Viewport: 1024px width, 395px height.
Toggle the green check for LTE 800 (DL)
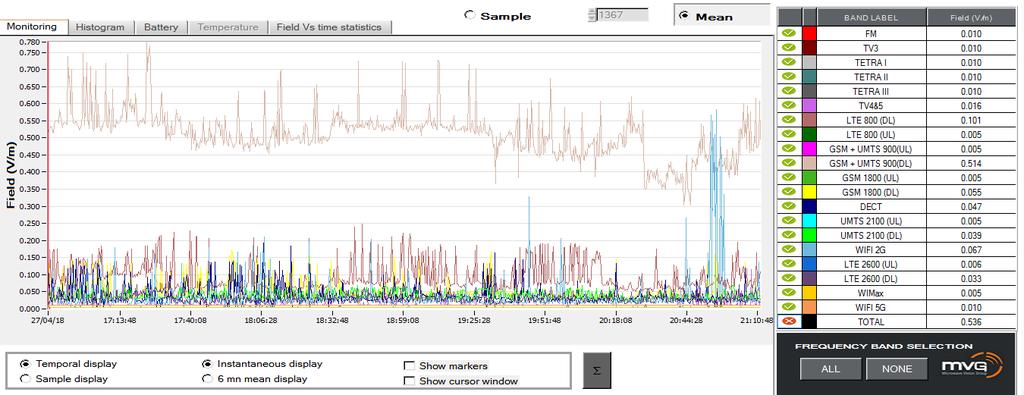pos(788,119)
